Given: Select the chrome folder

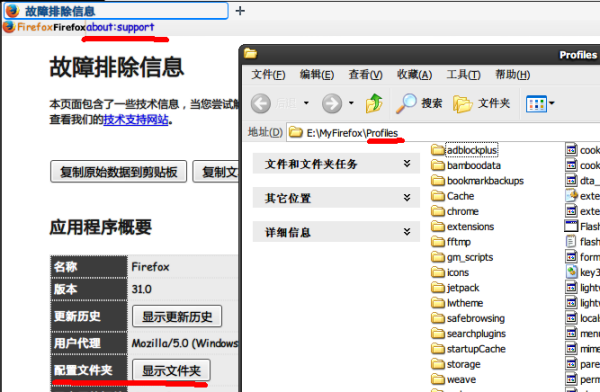Looking at the screenshot, I should click(x=455, y=211).
